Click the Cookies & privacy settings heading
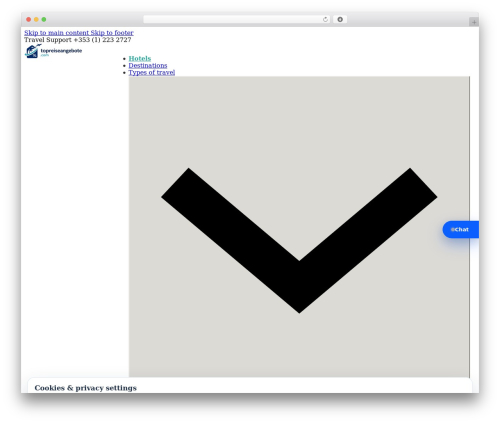 point(86,388)
